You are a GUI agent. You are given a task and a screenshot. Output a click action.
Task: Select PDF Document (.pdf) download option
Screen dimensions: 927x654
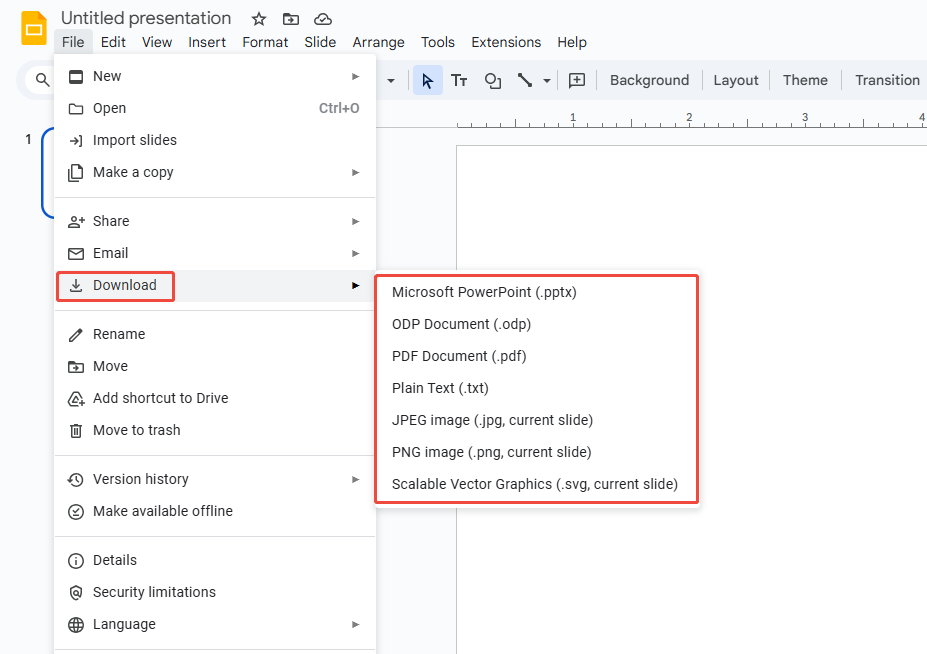[459, 356]
